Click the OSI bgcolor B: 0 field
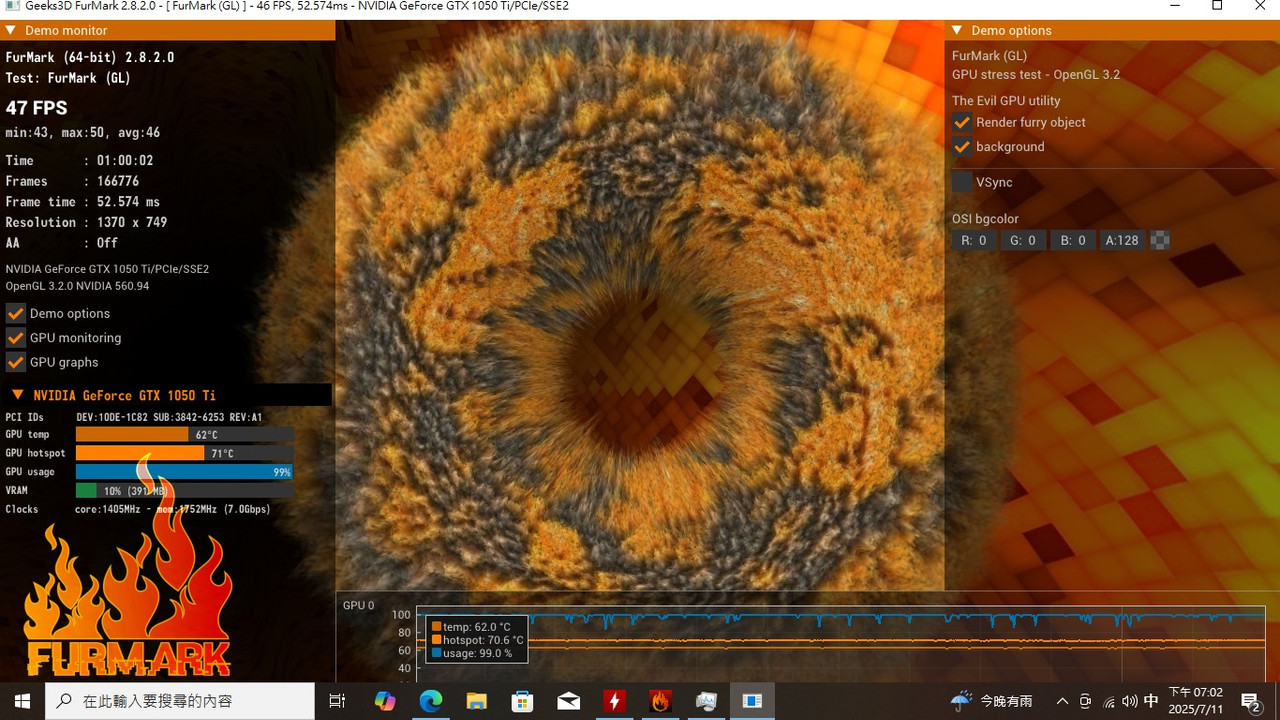Image resolution: width=1280 pixels, height=720 pixels. 1073,240
